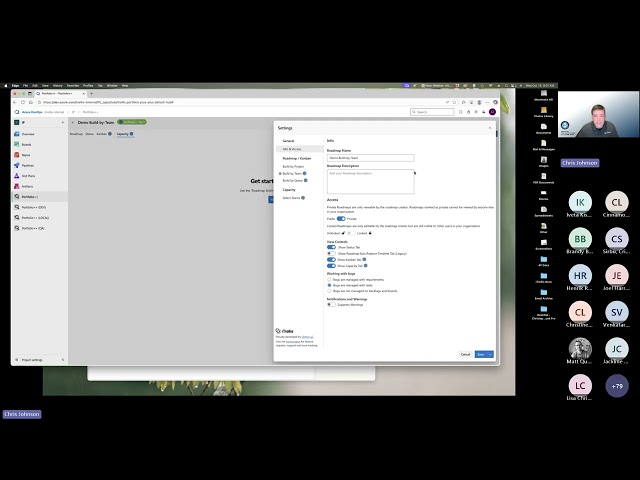Open Portfolio++ (DEV) in the sidebar

point(33,207)
